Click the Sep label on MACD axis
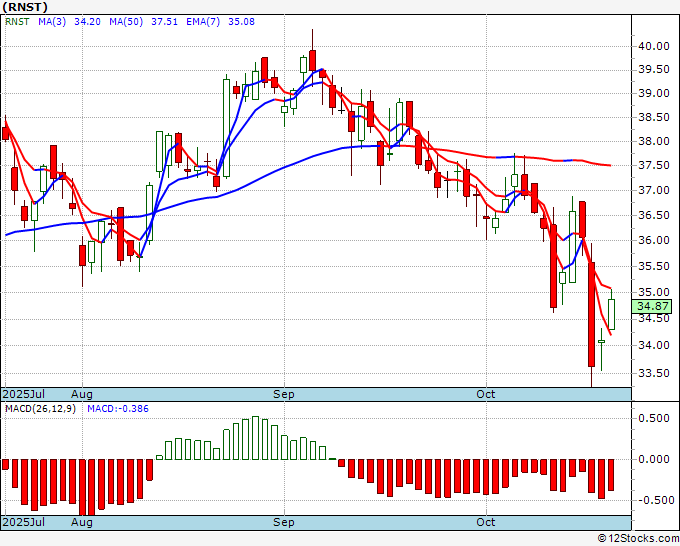The height and width of the screenshot is (546, 680). (284, 522)
